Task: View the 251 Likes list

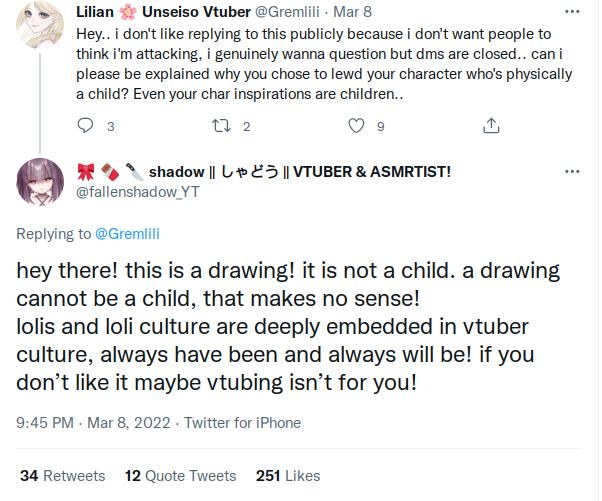Action: click(288, 474)
